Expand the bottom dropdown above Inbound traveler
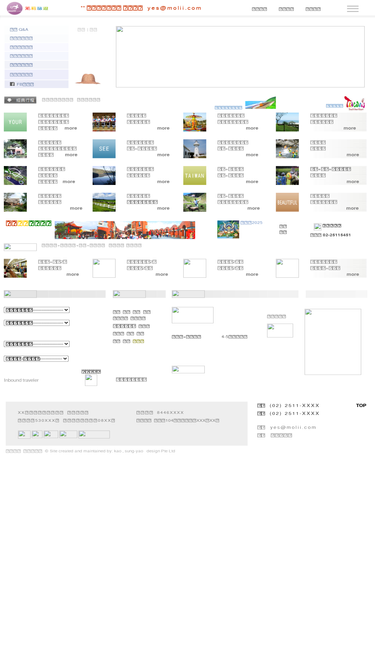375x667 pixels. [x=36, y=359]
